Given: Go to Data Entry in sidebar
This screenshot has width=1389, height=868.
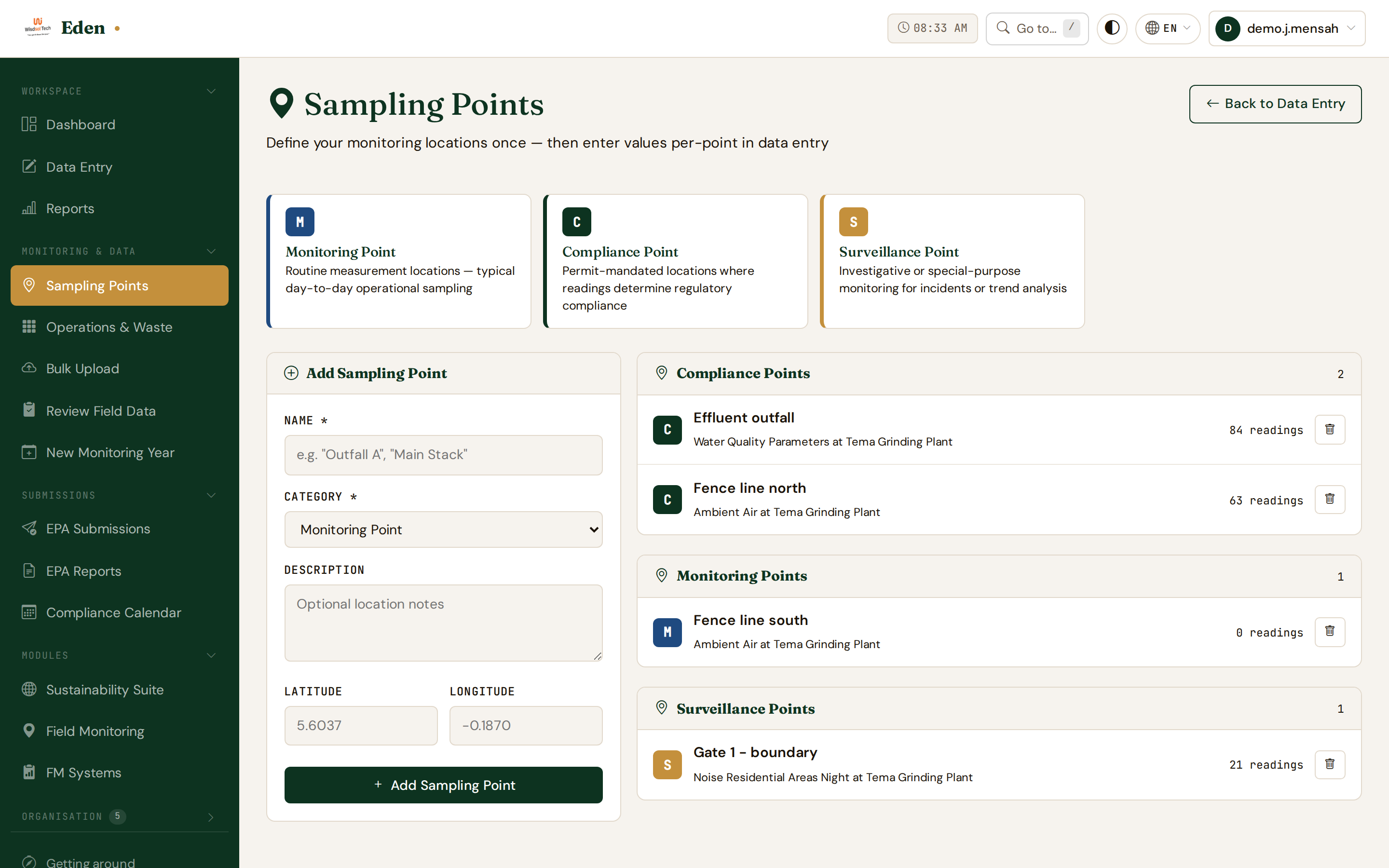Looking at the screenshot, I should (x=120, y=167).
